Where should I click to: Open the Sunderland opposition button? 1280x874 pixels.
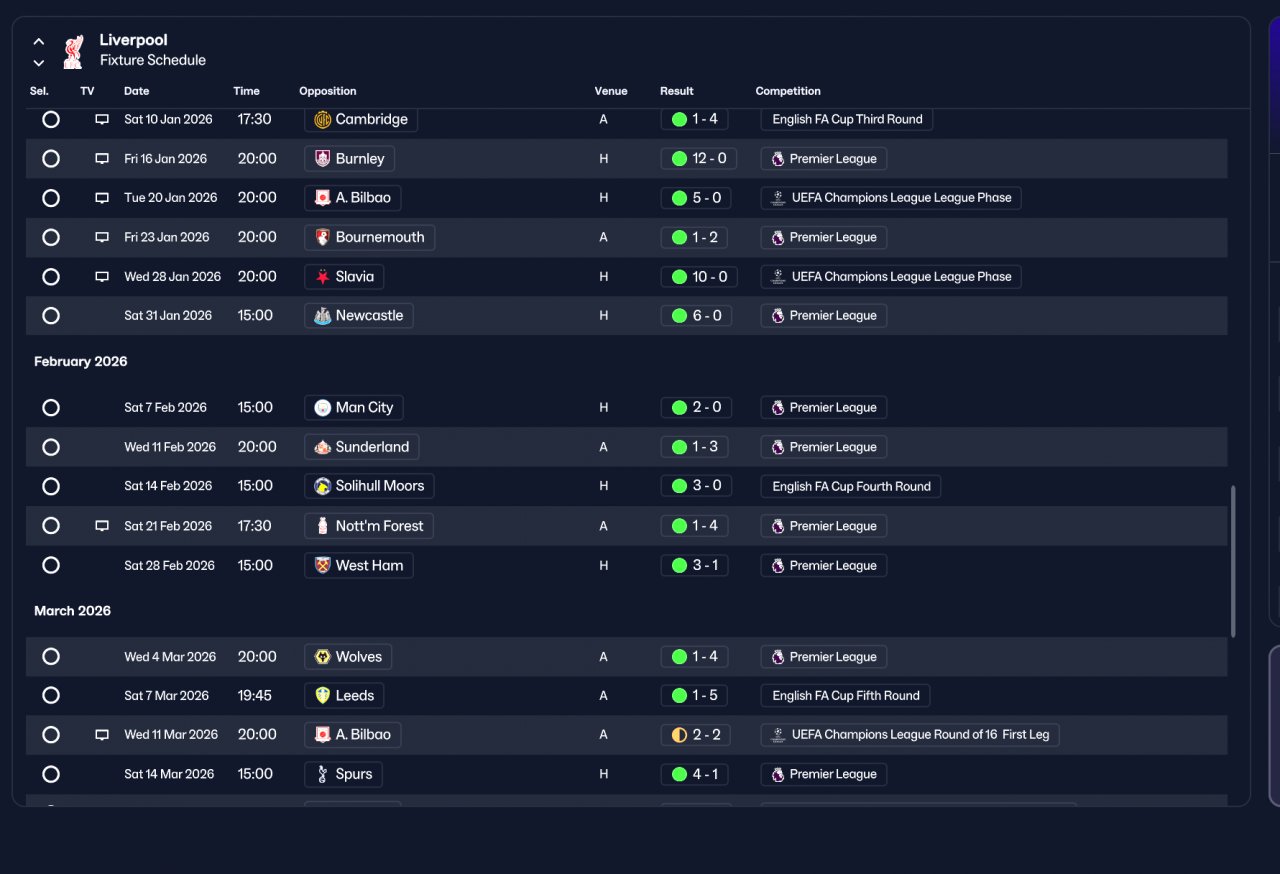point(362,447)
